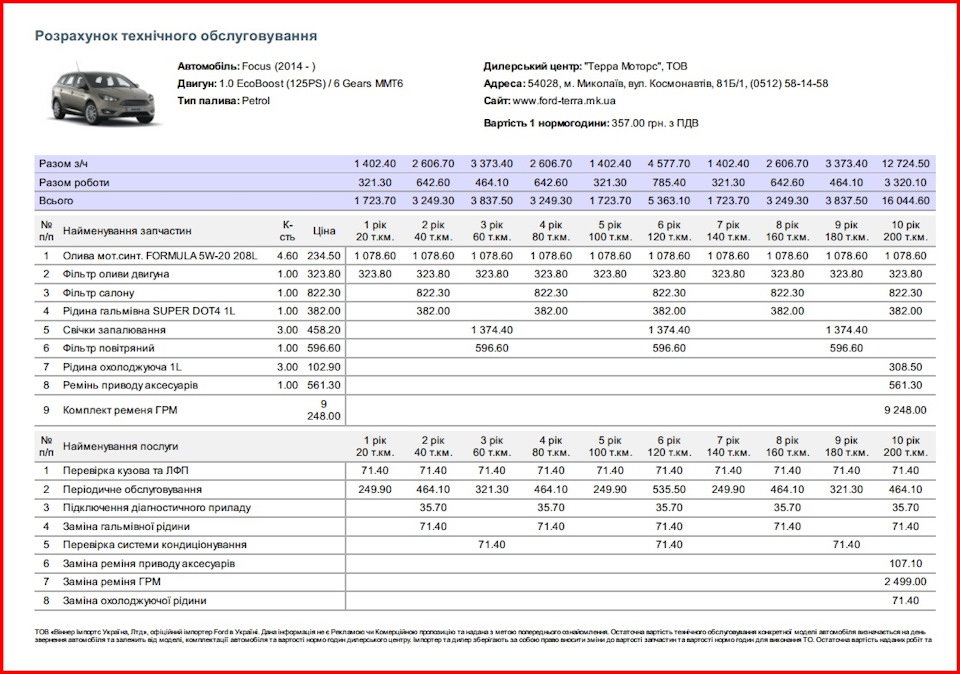Viewport: 960px width, 674px height.
Task: Select 'Перевірка системи кондиціонування' service name
Action: click(x=154, y=544)
